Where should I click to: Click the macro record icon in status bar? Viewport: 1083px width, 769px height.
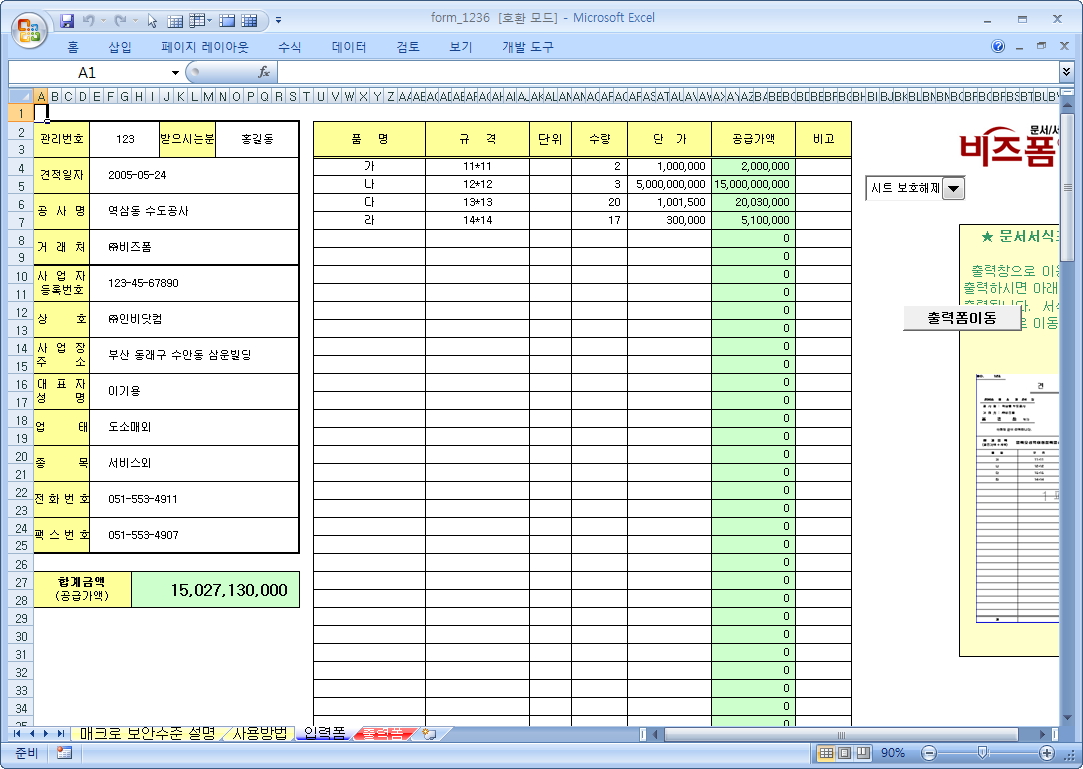pyautogui.click(x=64, y=753)
